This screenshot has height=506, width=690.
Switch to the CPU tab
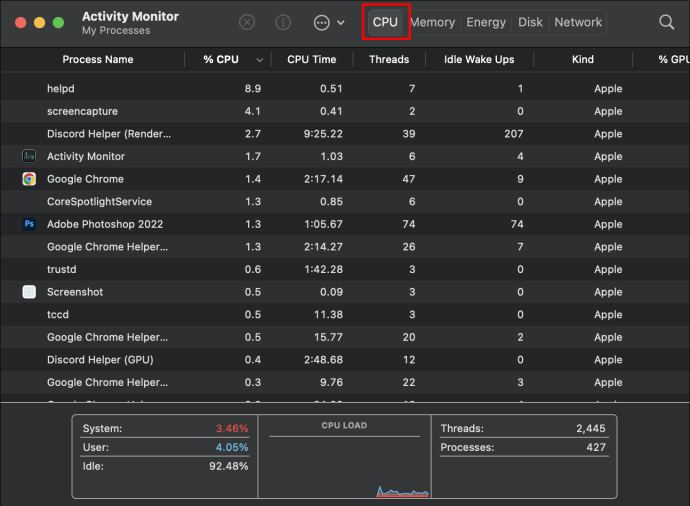[x=385, y=22]
